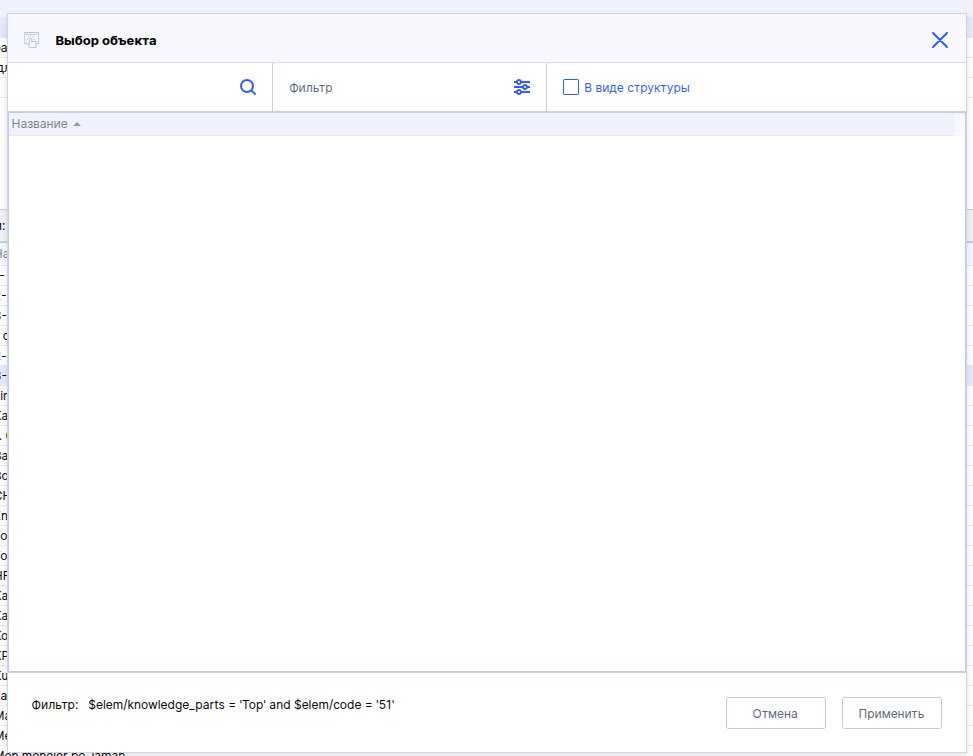Screen dimensions: 973x756
Task: Click the empty results list area
Action: [x=480, y=400]
